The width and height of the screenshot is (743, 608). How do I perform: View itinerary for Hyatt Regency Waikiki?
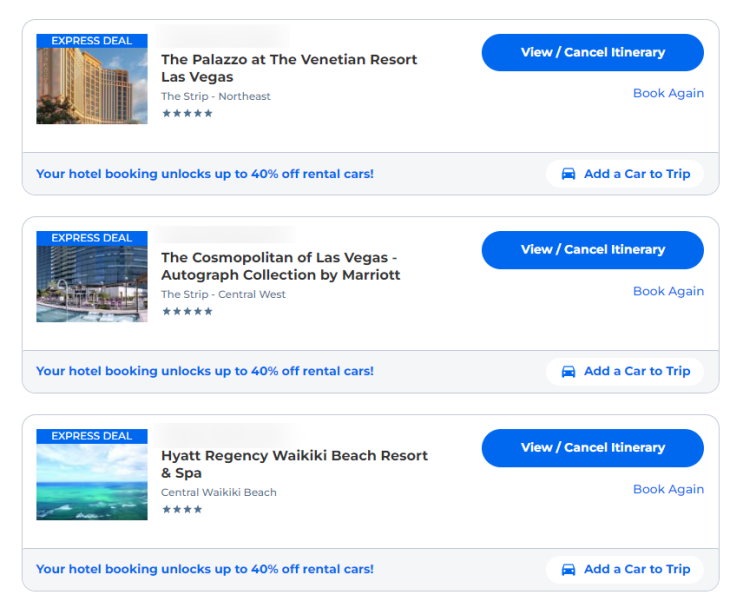pyautogui.click(x=592, y=448)
